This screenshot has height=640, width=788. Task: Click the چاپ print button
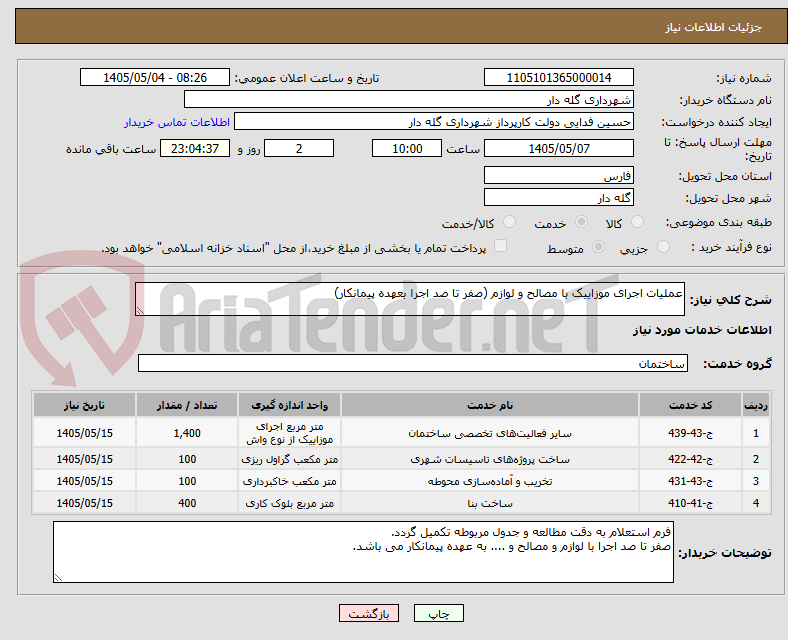click(x=439, y=613)
